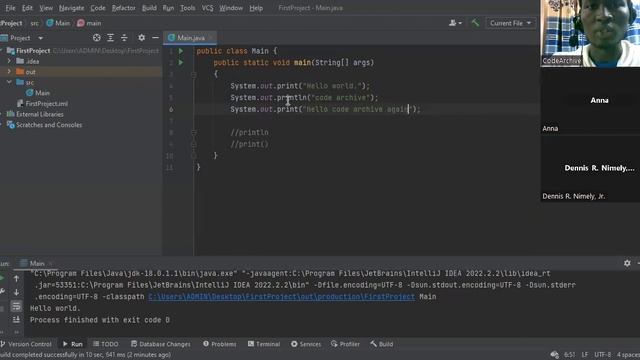
Task: Open the Edit menu
Action: (27, 8)
